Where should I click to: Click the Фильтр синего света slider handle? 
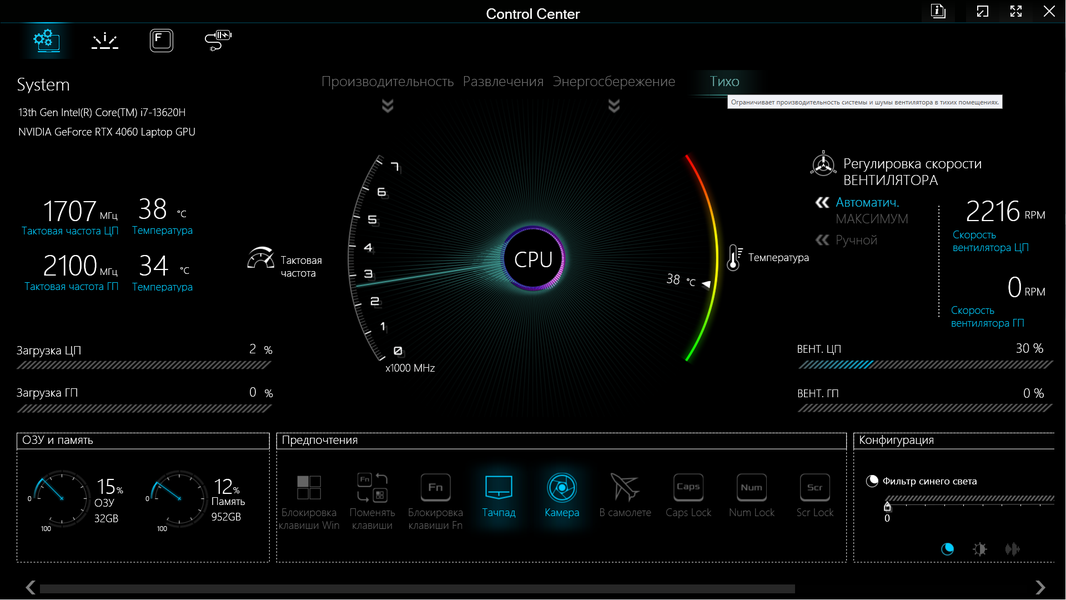[x=887, y=506]
